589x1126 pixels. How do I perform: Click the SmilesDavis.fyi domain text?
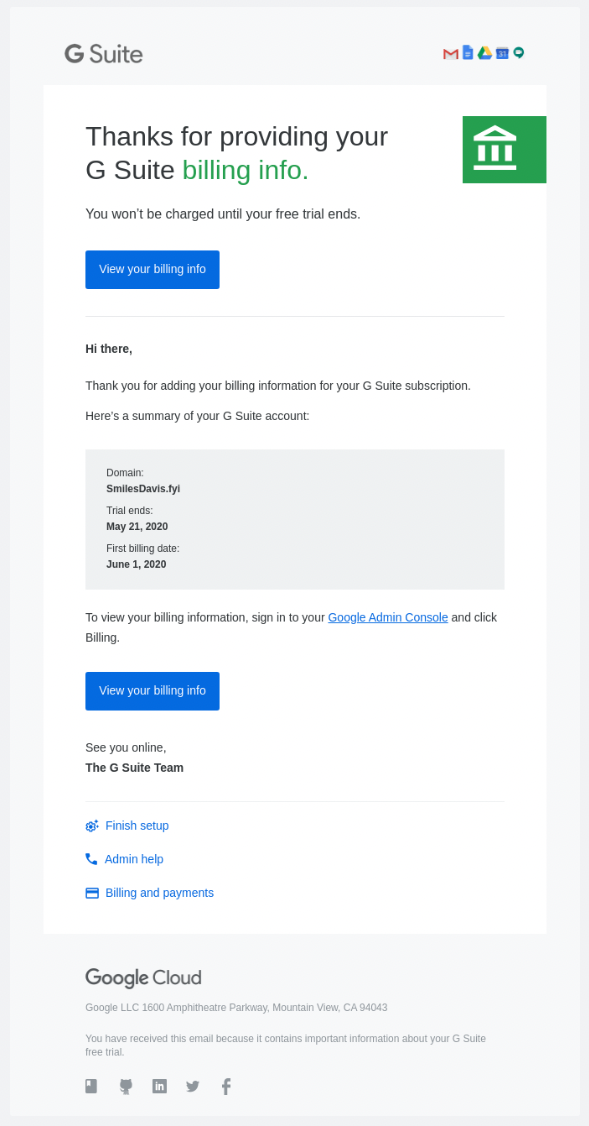pos(143,488)
